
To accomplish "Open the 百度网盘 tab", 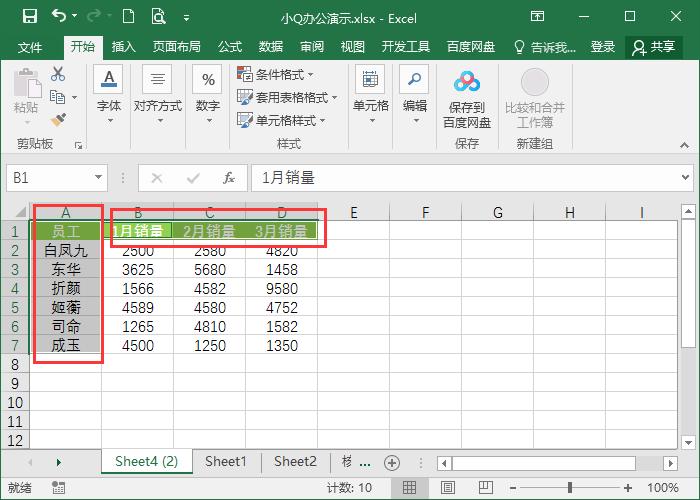I will (x=471, y=46).
